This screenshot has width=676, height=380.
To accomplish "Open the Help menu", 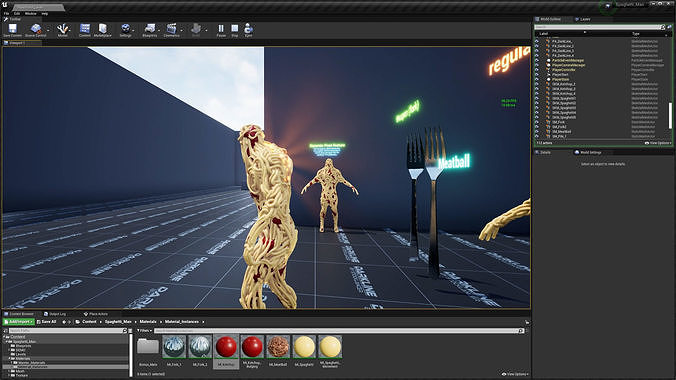I will coord(44,13).
